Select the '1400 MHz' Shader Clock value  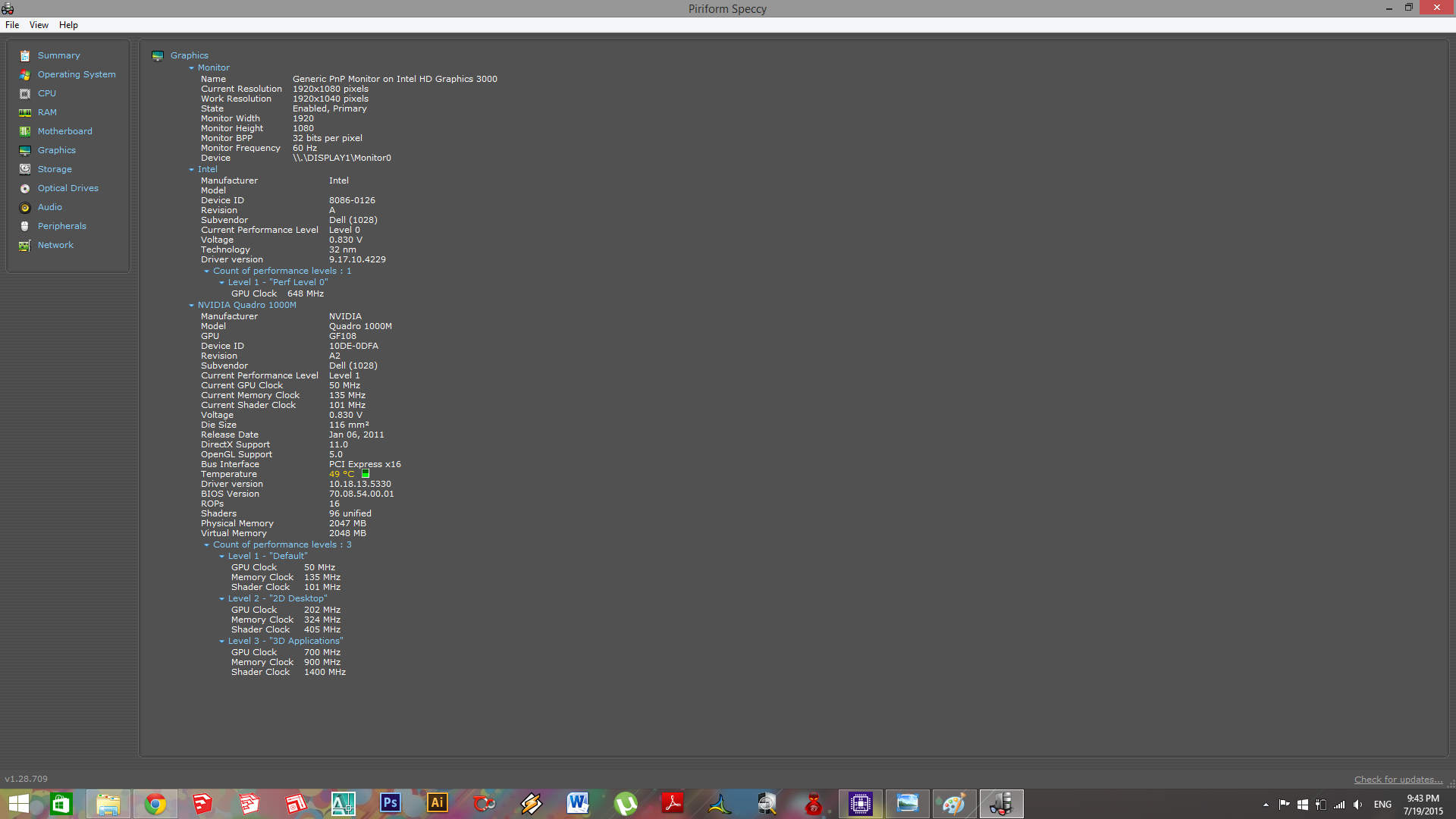pos(325,672)
